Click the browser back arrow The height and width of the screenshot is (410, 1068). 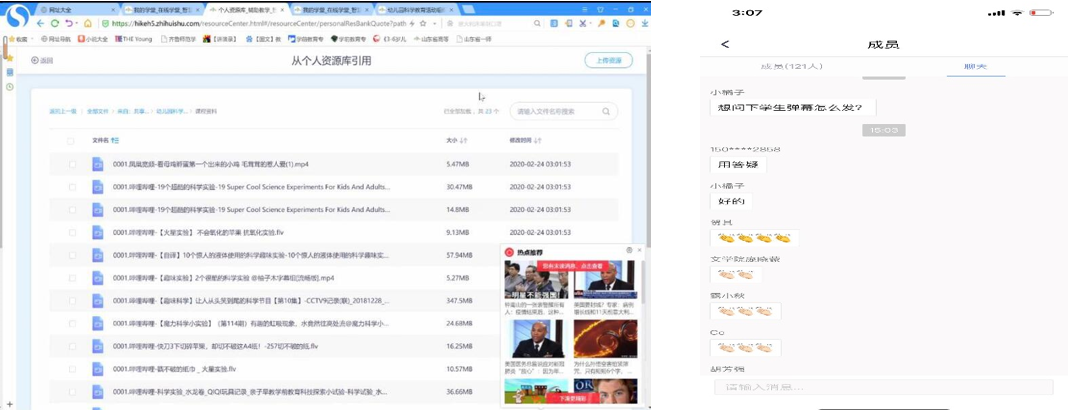[x=40, y=23]
